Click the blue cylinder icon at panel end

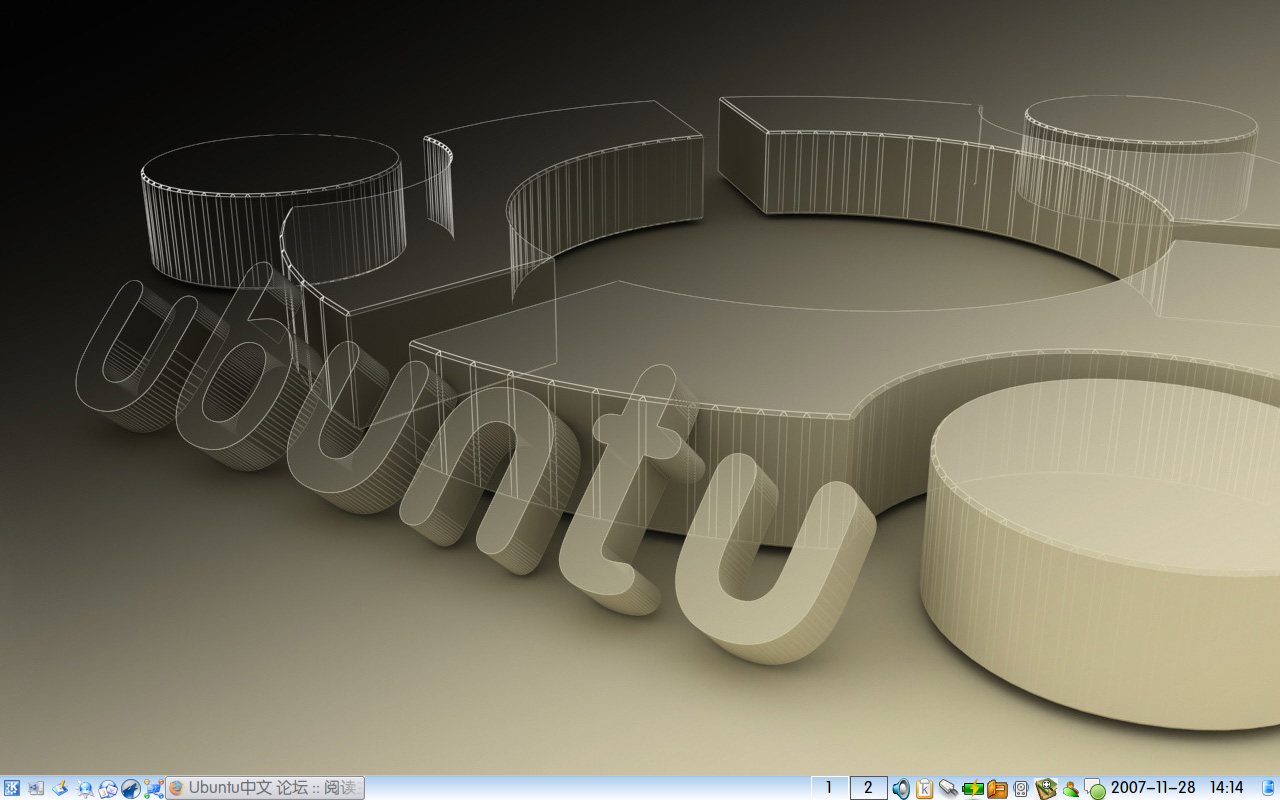tap(1269, 788)
